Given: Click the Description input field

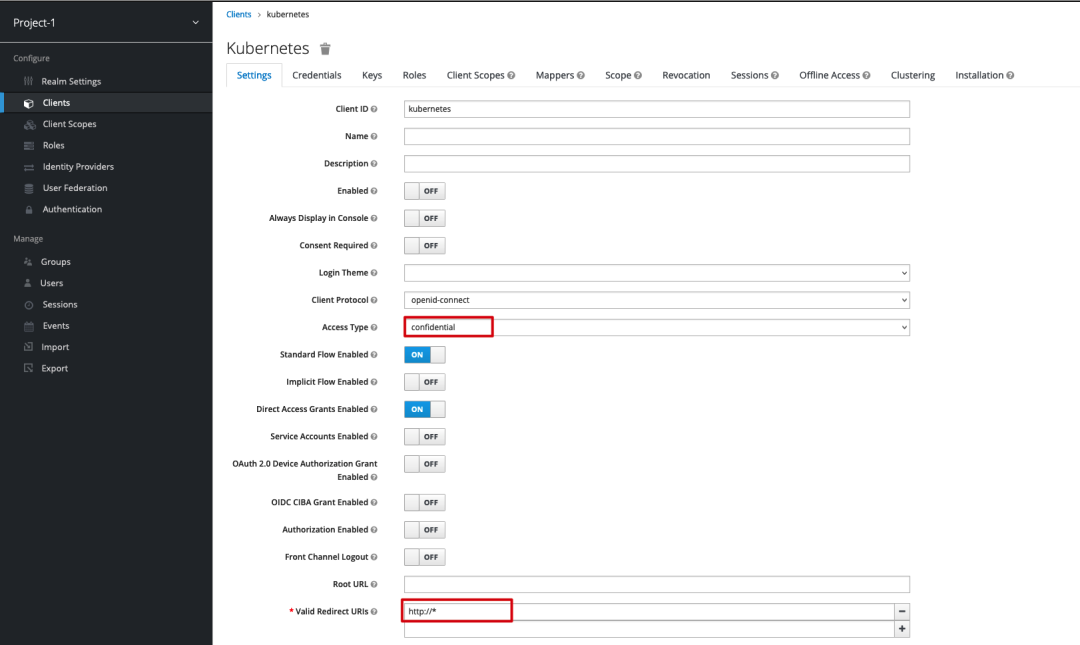Looking at the screenshot, I should click(656, 164).
